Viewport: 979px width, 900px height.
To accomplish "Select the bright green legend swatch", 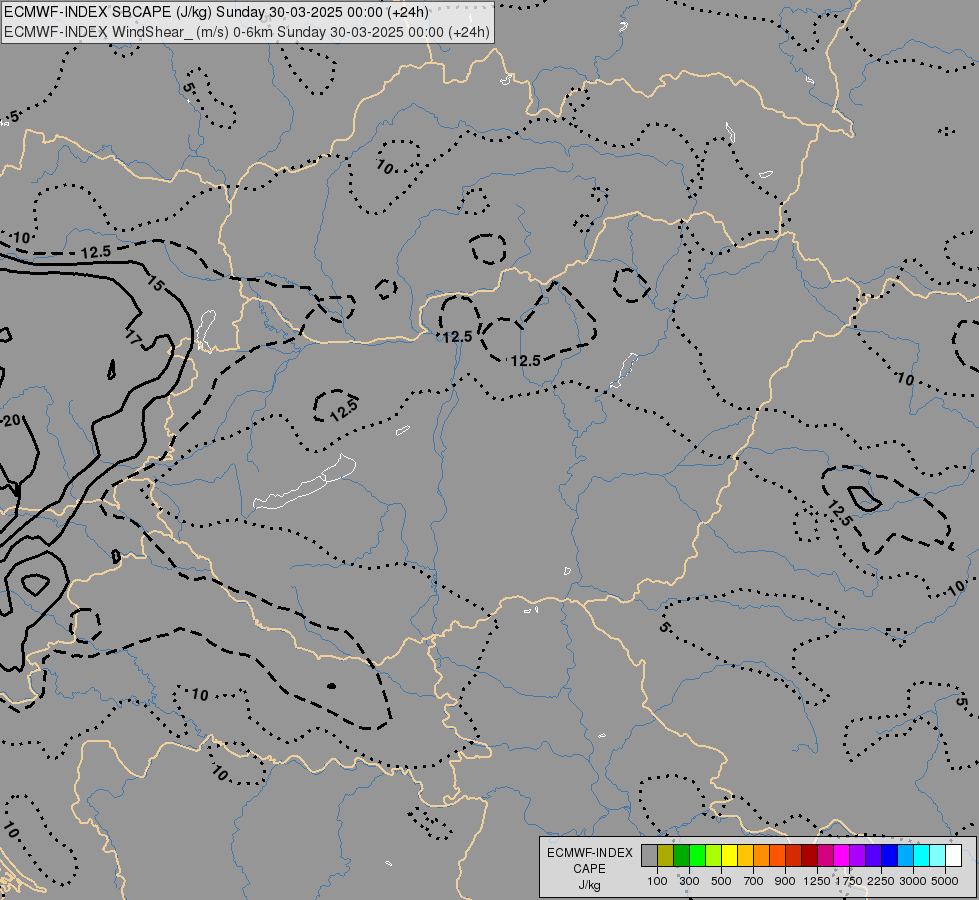I will tap(697, 856).
